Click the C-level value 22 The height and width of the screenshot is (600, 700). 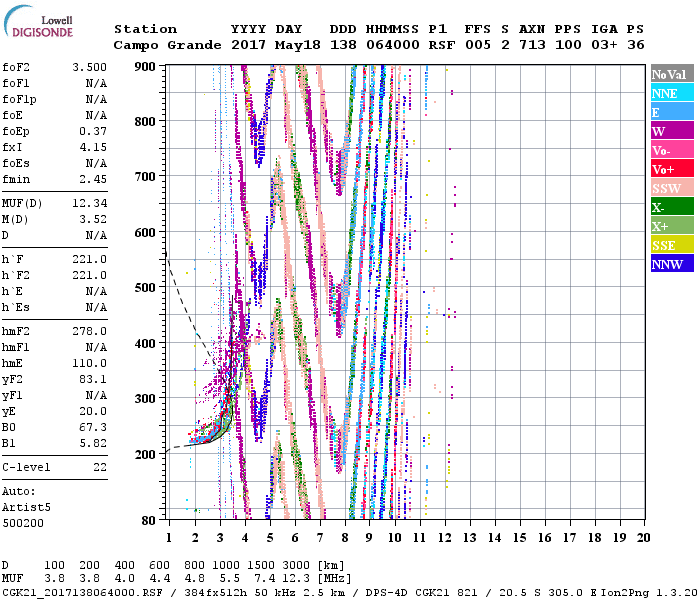100,467
